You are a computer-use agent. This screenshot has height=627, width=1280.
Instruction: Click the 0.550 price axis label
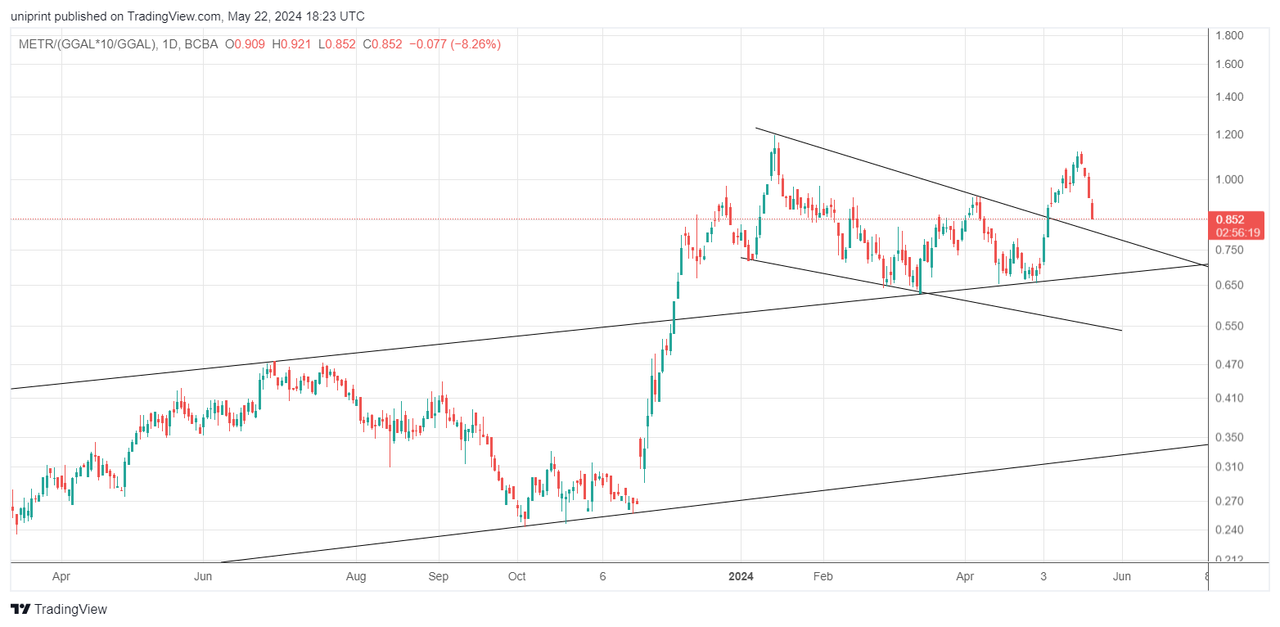[x=1230, y=326]
